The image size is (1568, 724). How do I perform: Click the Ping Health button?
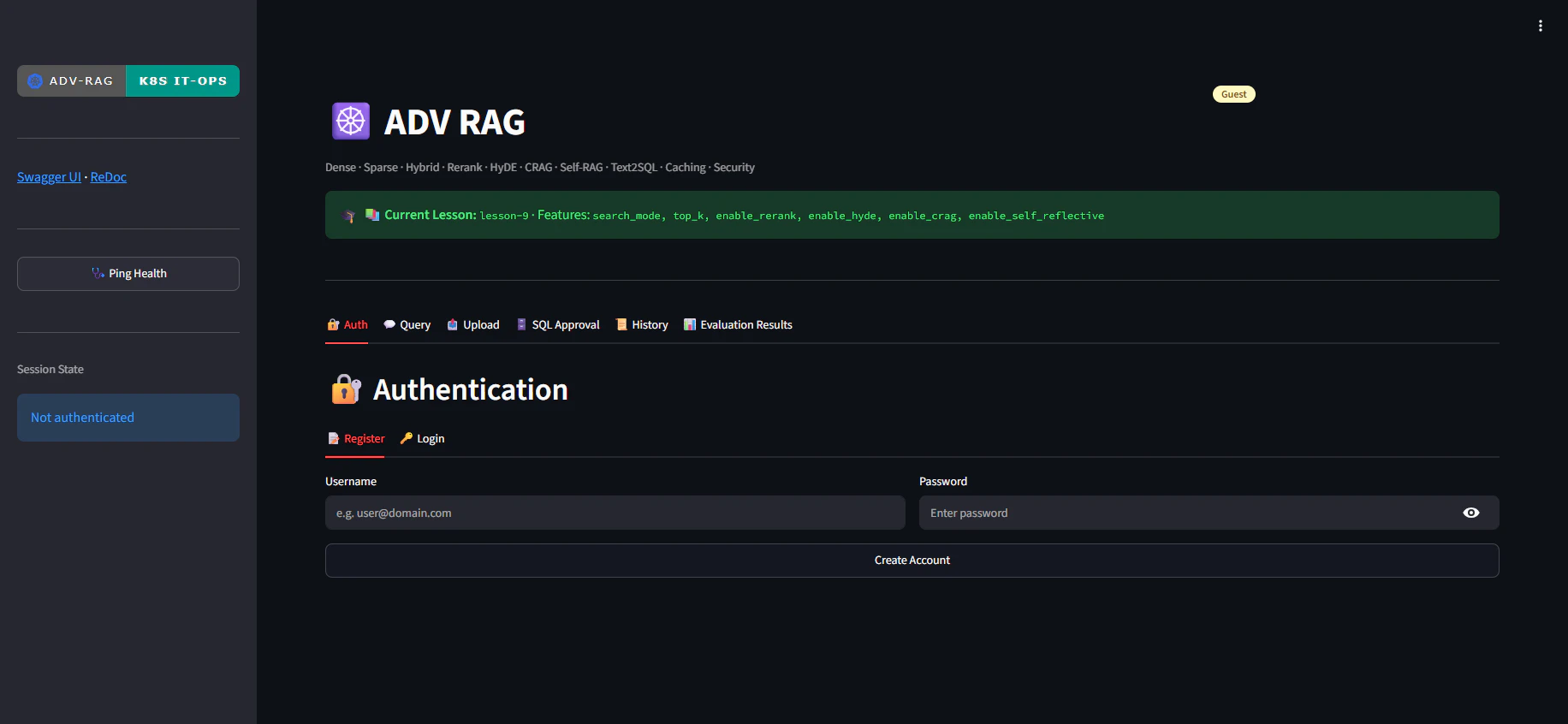[128, 274]
